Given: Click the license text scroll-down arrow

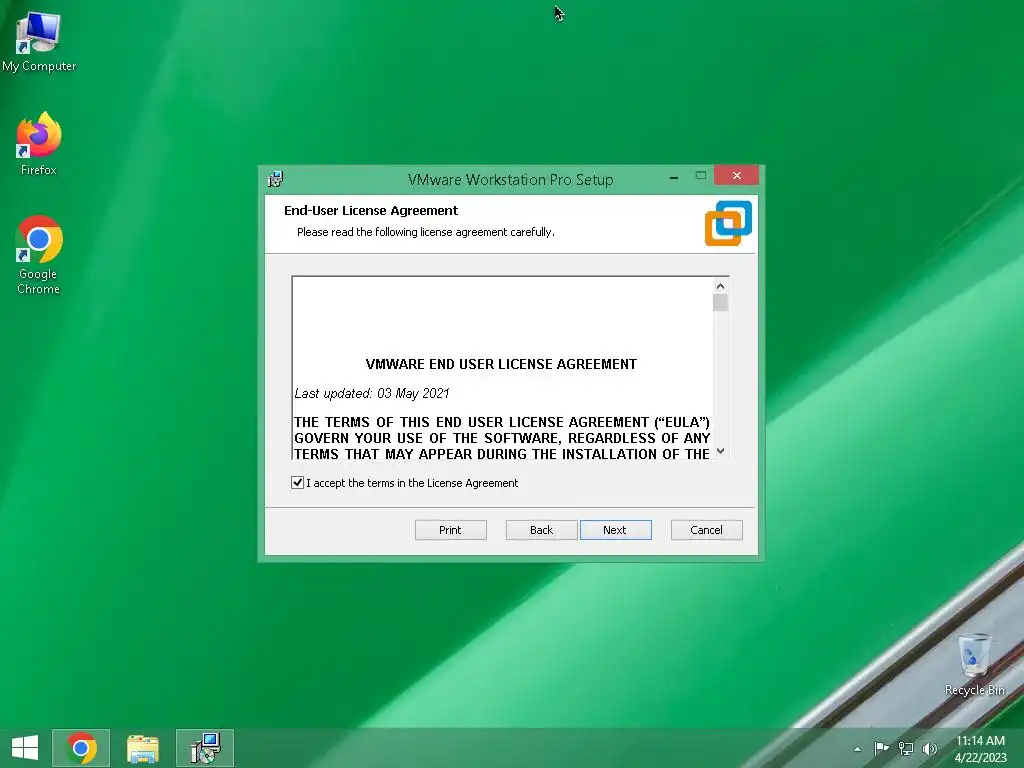Looking at the screenshot, I should [x=720, y=451].
